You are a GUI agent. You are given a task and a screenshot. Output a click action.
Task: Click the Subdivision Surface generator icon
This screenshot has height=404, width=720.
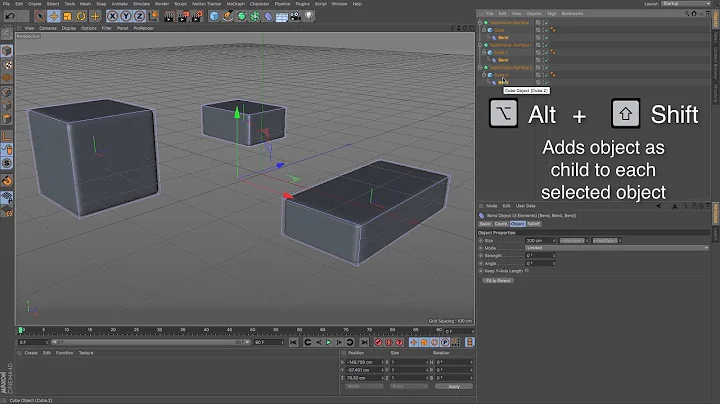(242, 17)
